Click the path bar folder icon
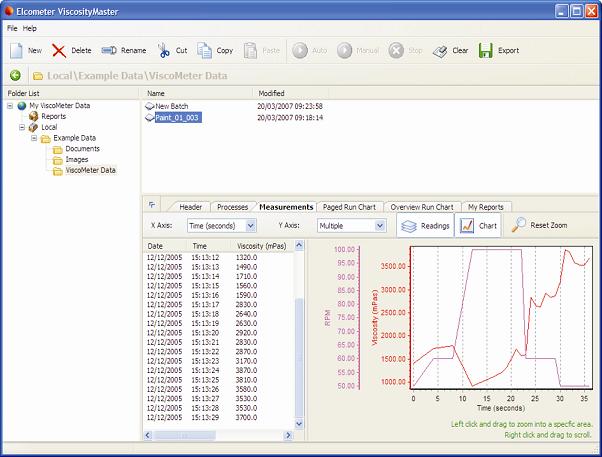The height and width of the screenshot is (457, 602). (38, 76)
